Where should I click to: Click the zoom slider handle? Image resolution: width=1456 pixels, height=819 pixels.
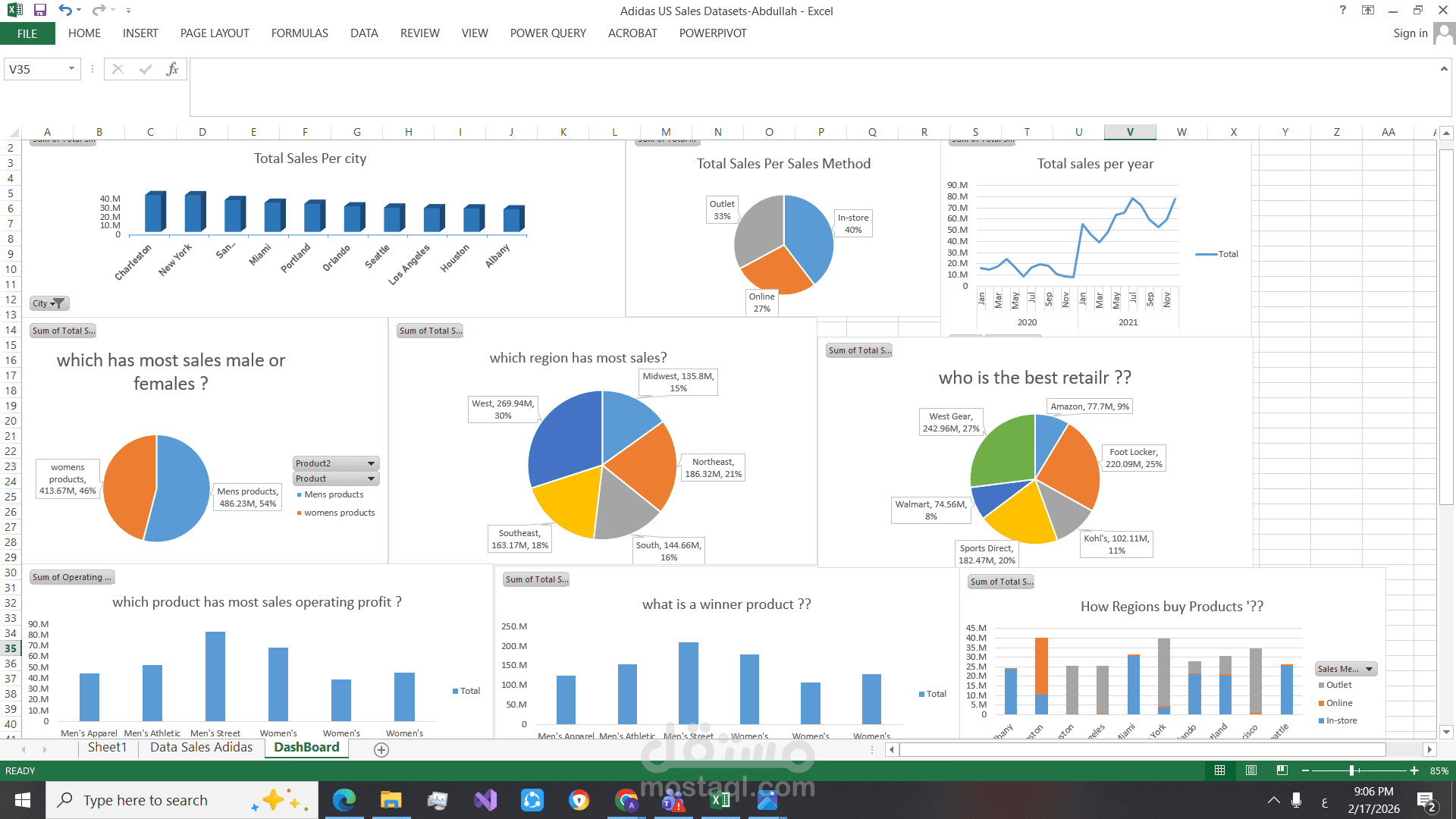1351,770
